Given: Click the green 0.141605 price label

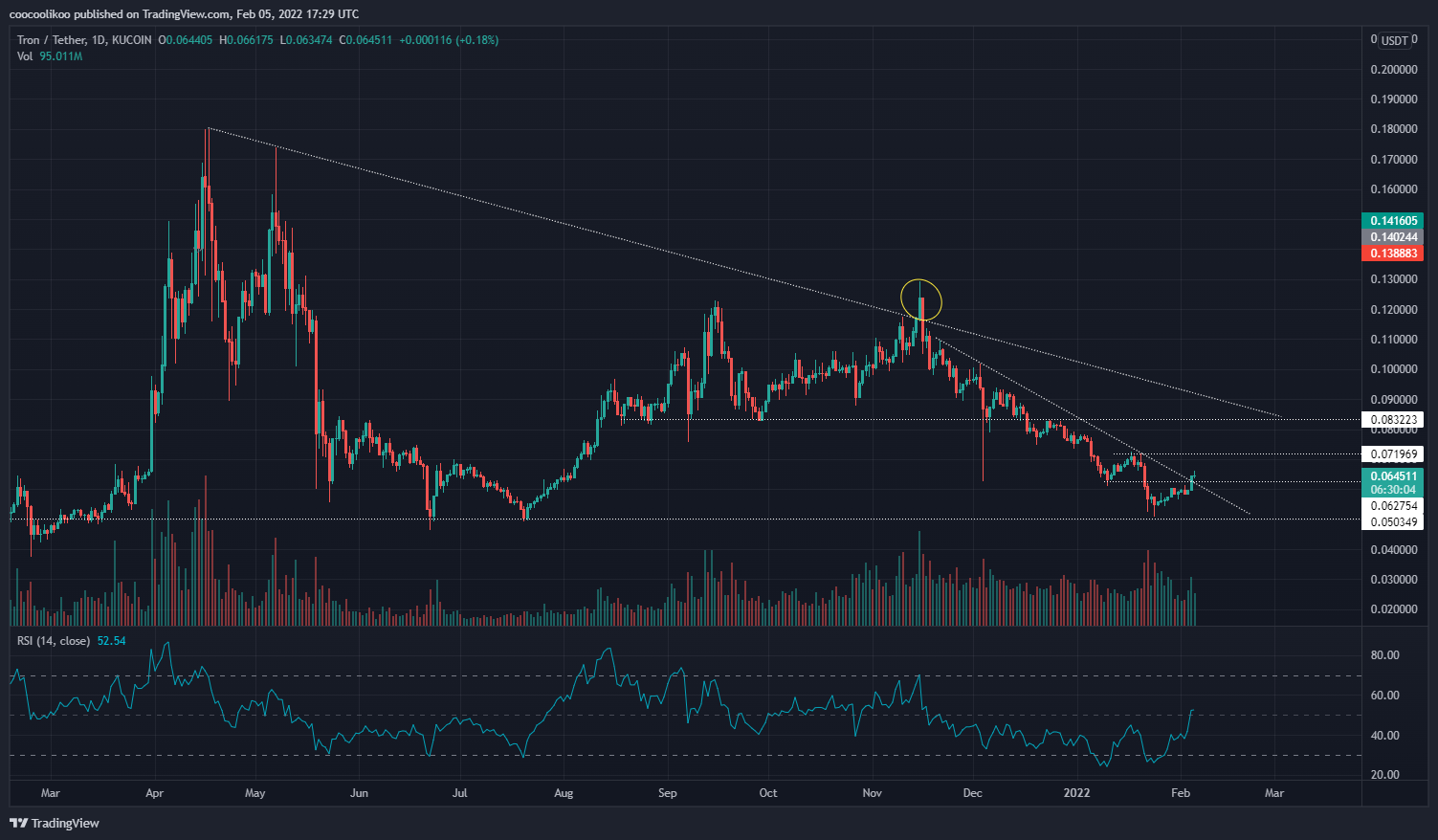Looking at the screenshot, I should coord(1393,221).
